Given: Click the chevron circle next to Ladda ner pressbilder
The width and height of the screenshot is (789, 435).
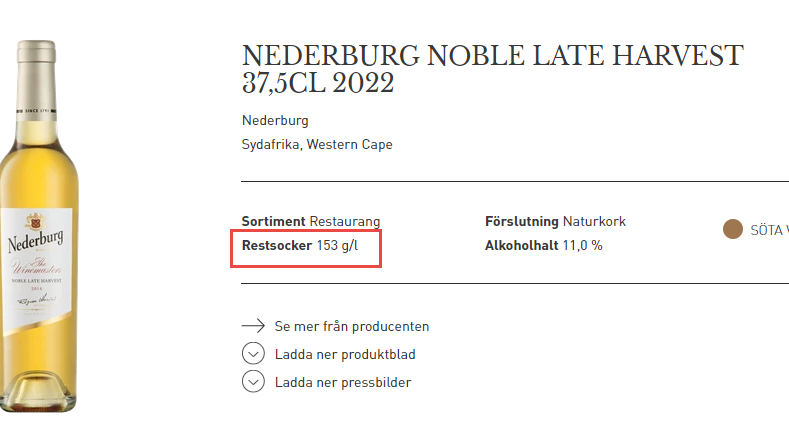Looking at the screenshot, I should 253,382.
